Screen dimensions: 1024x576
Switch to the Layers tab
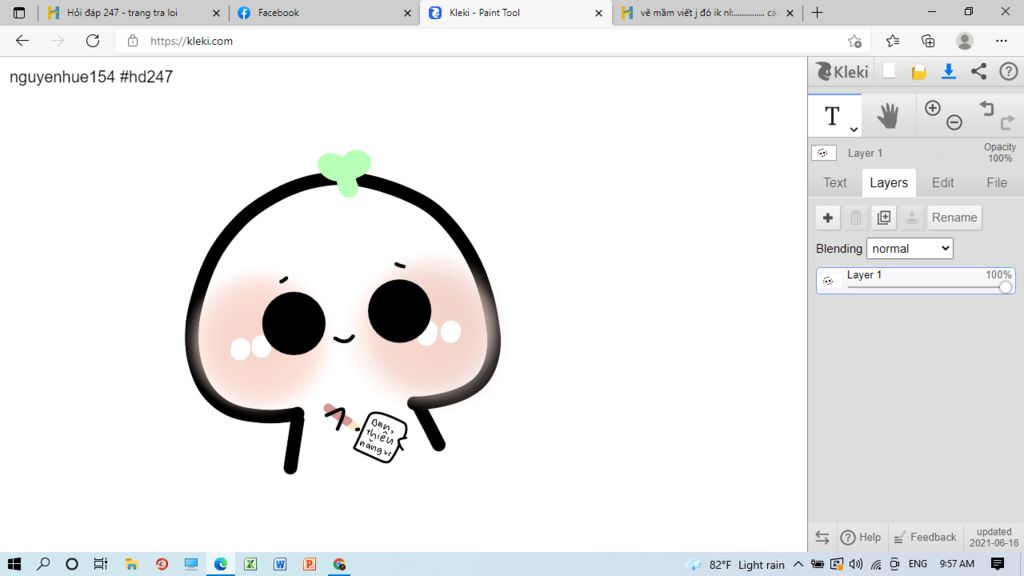888,183
